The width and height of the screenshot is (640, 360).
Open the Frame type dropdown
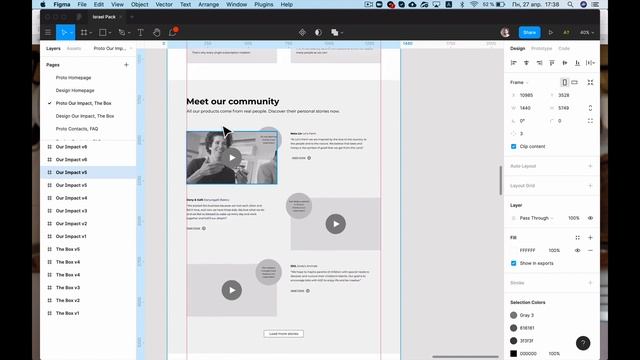[x=519, y=82]
